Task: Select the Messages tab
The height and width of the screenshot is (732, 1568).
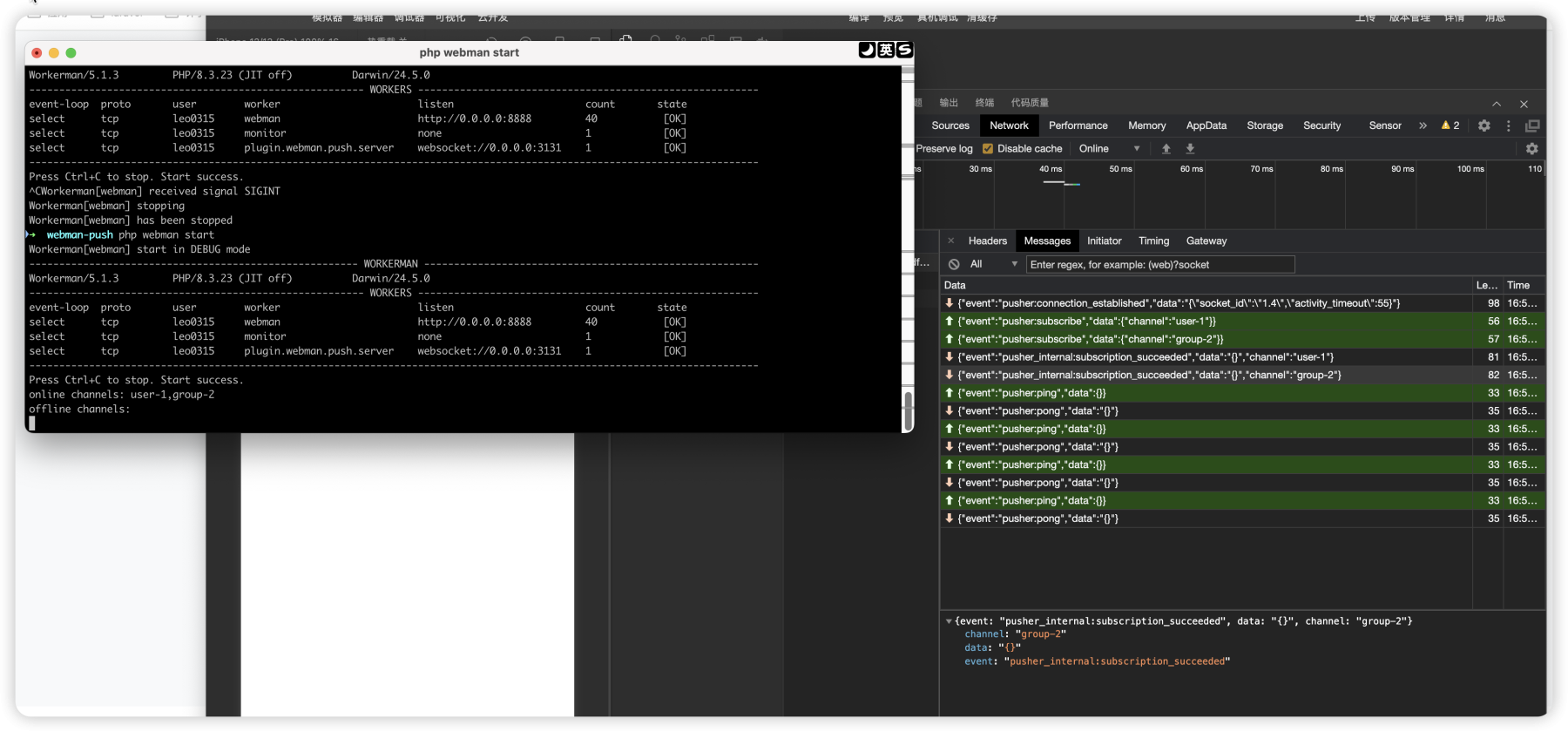Action: click(1047, 241)
